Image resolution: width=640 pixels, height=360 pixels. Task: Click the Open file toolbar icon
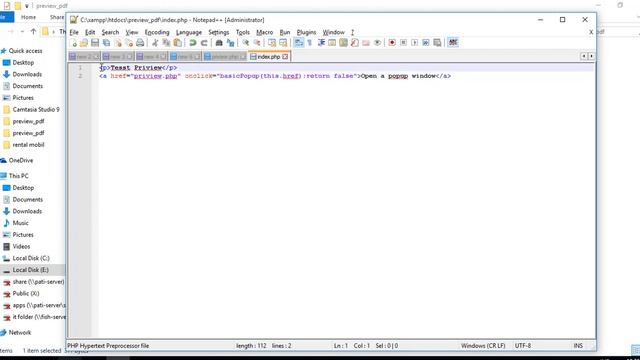[84, 43]
